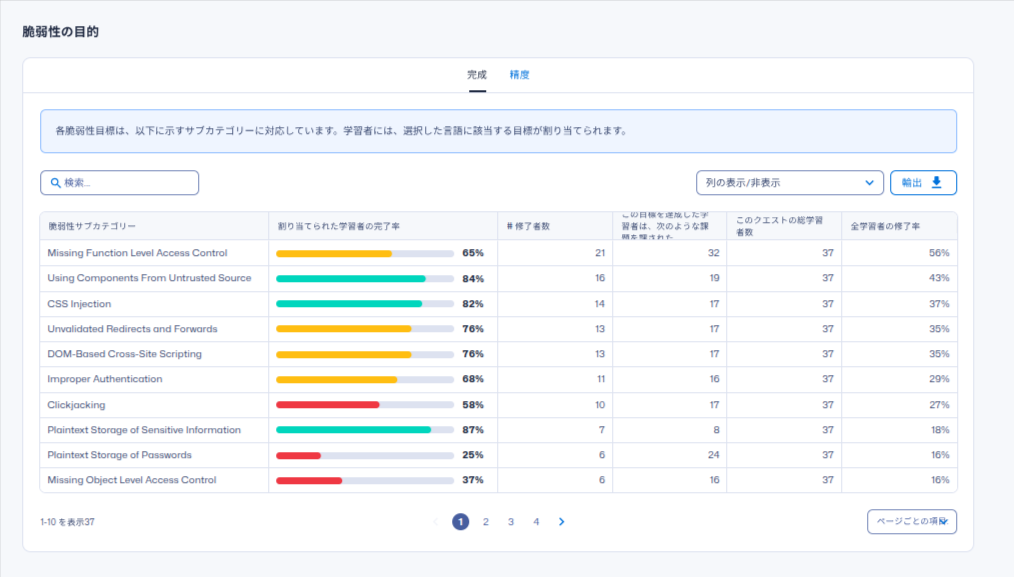Jump to page 4 of results
This screenshot has height=577, width=1014.
(x=536, y=522)
